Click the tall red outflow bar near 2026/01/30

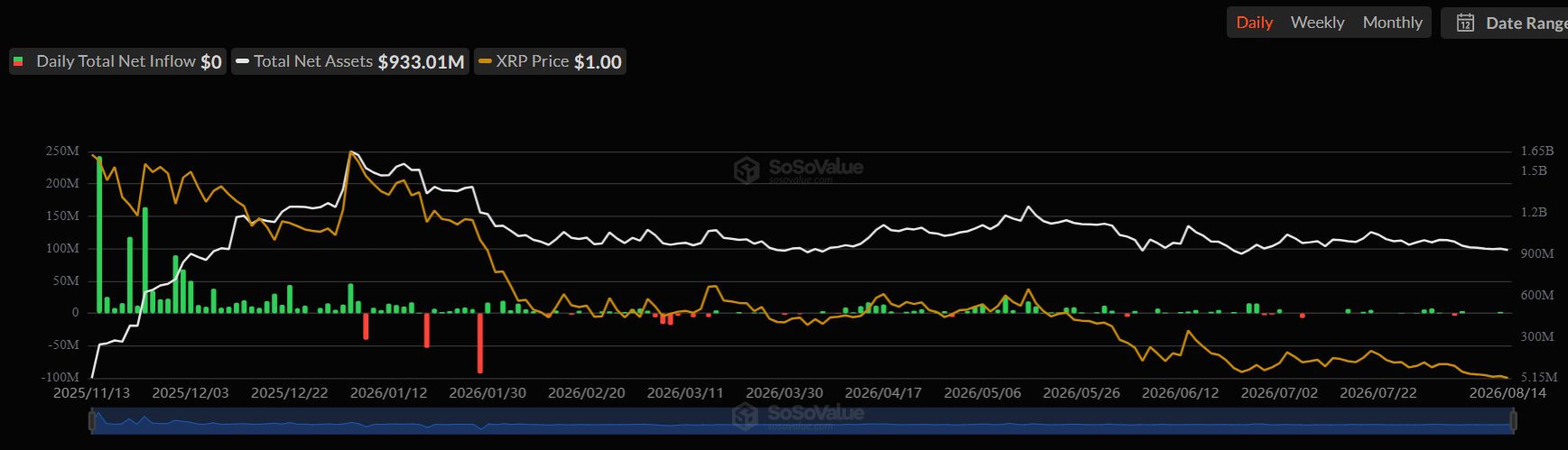[x=480, y=343]
